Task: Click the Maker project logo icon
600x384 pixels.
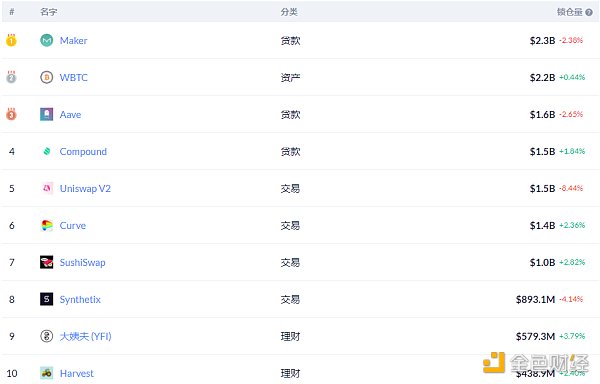Action: coord(47,40)
